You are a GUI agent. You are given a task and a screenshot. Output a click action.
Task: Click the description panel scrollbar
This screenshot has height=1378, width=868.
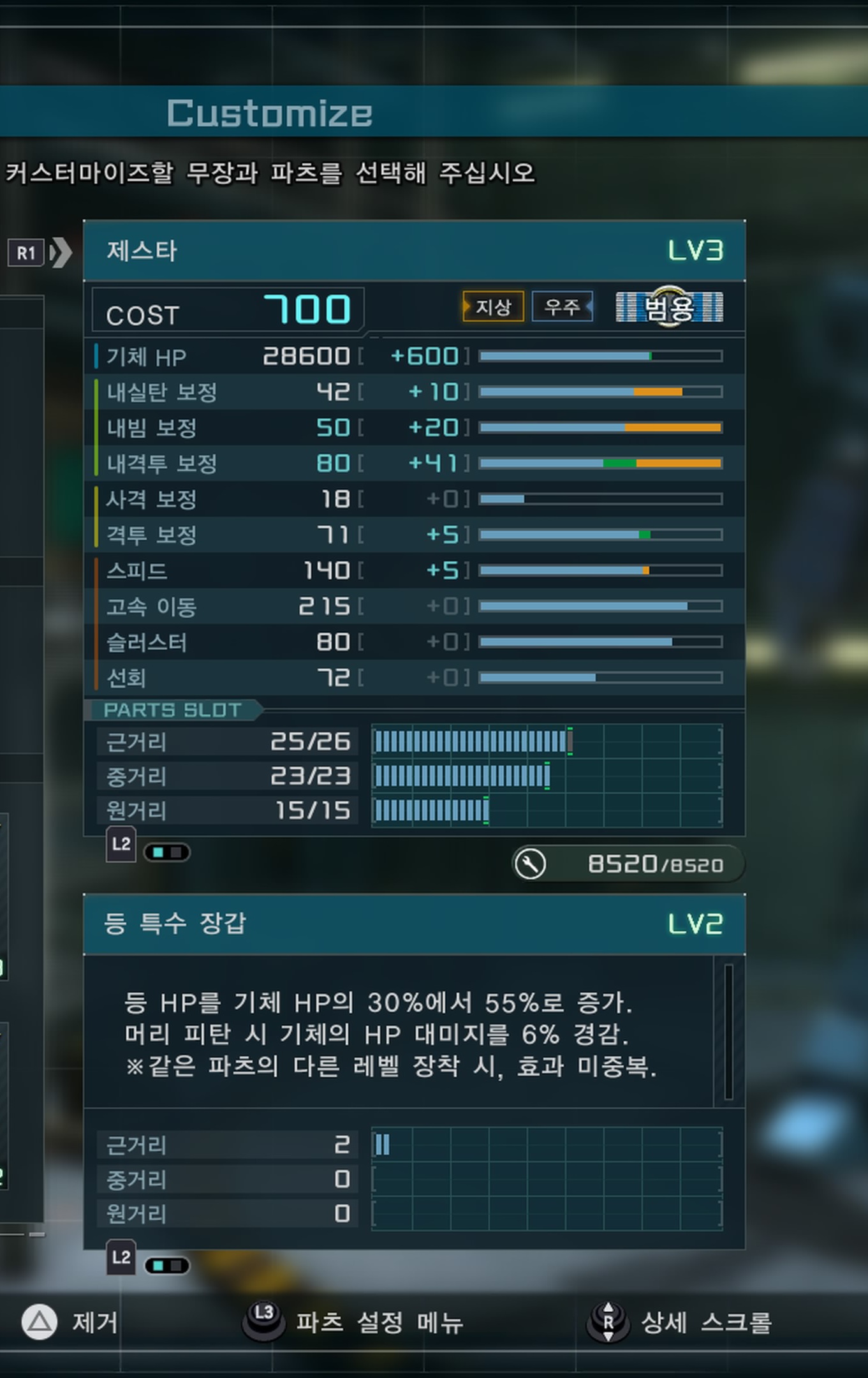728,1032
